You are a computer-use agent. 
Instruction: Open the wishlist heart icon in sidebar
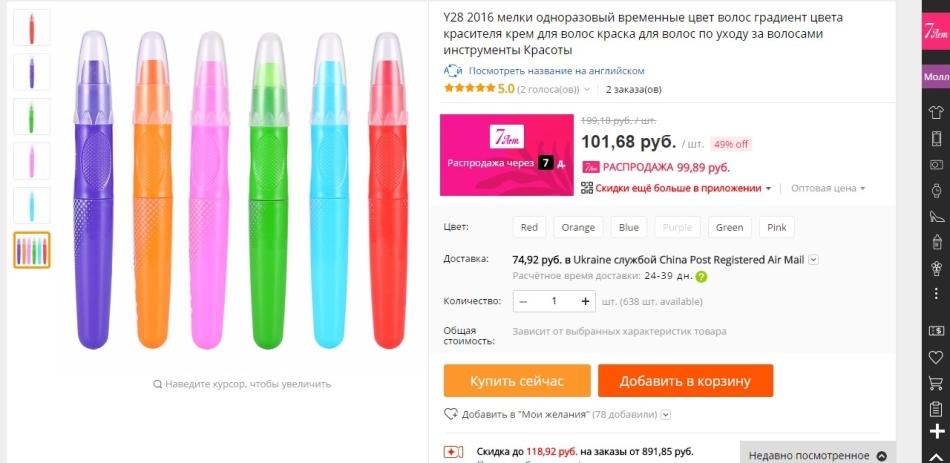coord(936,357)
